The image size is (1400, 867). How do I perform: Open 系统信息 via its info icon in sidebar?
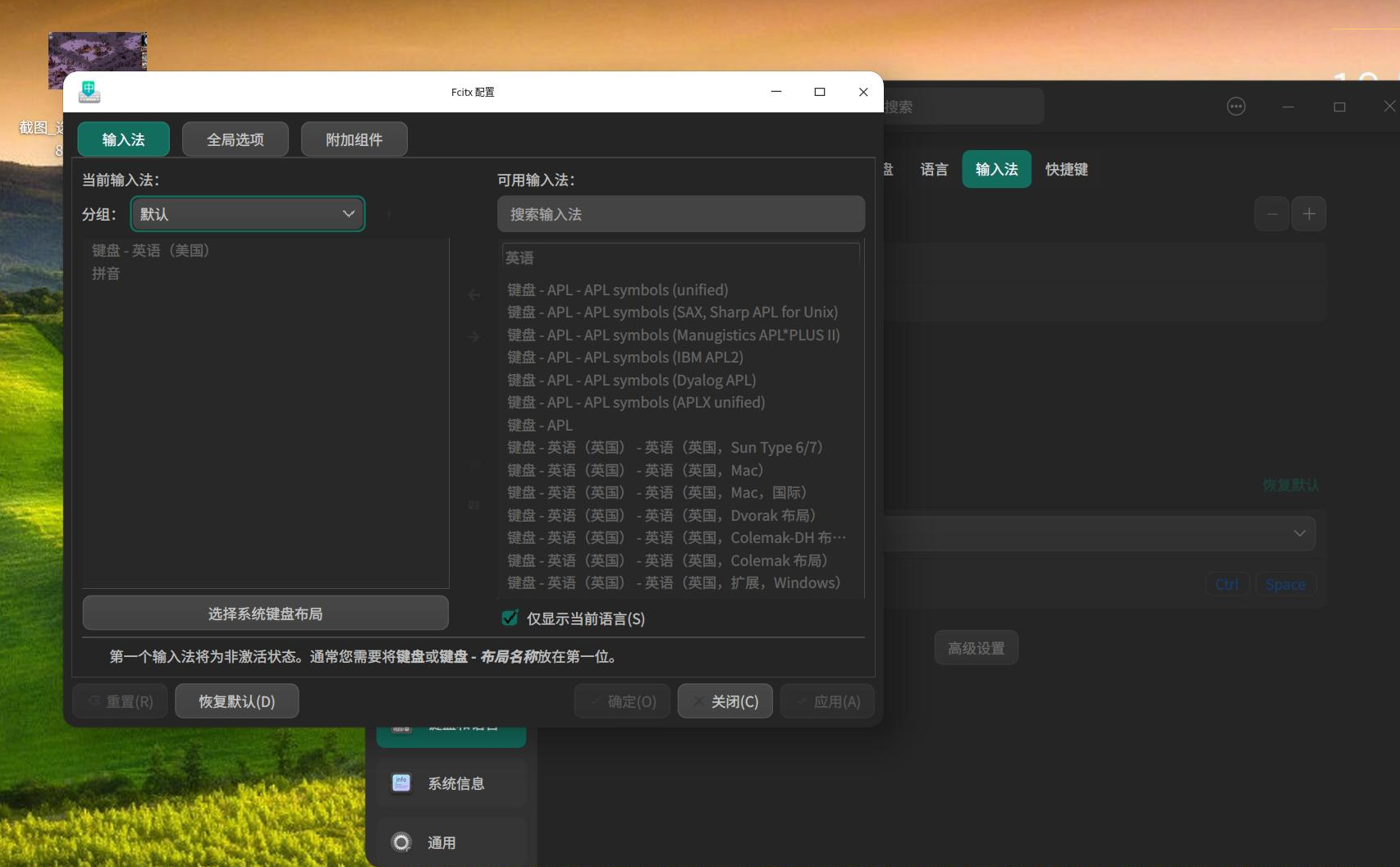click(x=401, y=783)
